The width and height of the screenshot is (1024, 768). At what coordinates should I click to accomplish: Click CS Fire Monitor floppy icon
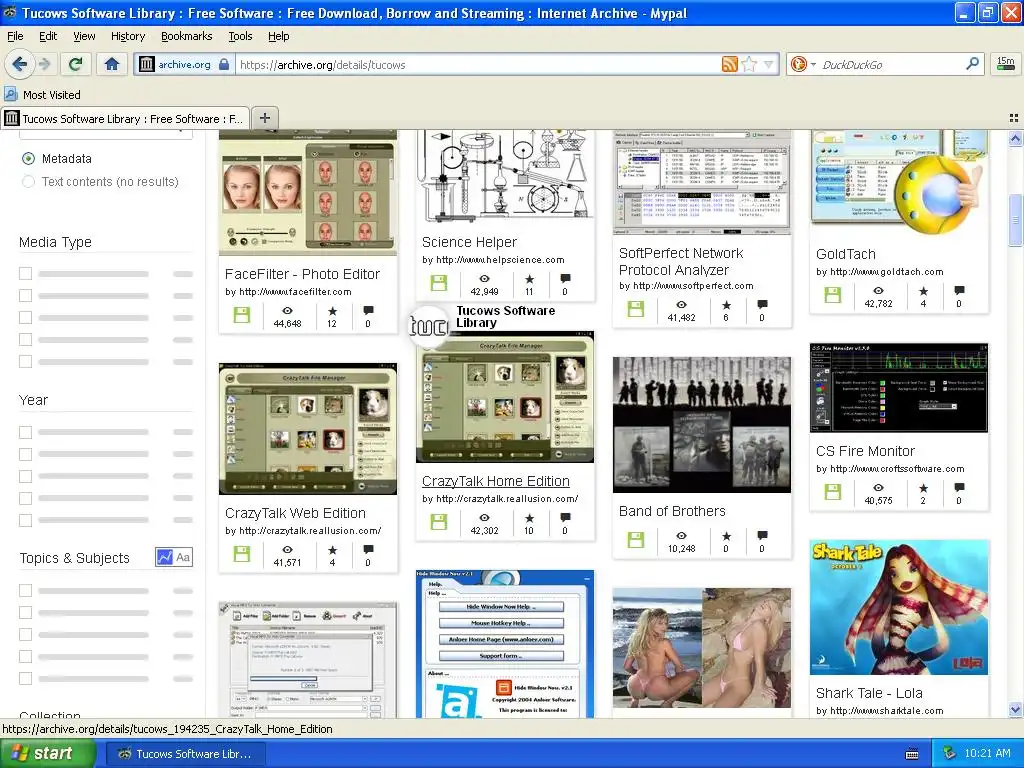(833, 492)
